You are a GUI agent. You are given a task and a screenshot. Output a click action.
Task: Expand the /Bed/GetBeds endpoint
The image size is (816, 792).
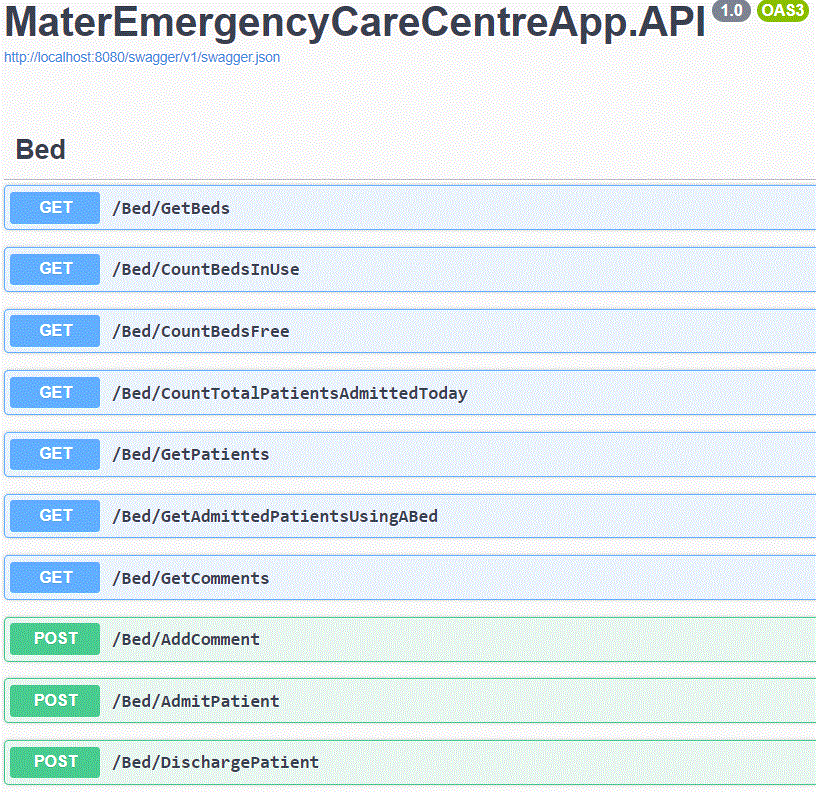(400, 208)
